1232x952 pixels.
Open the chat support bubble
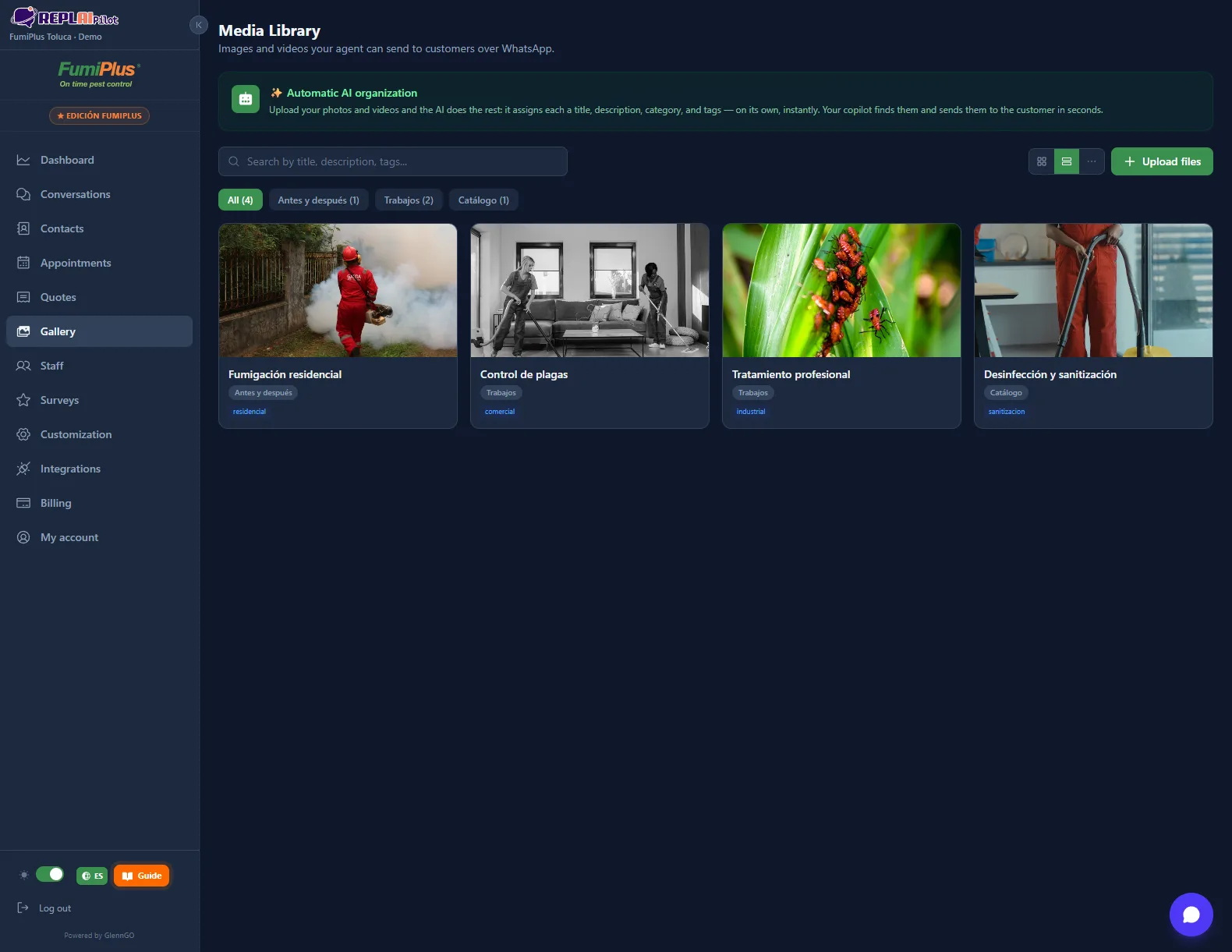pyautogui.click(x=1191, y=915)
